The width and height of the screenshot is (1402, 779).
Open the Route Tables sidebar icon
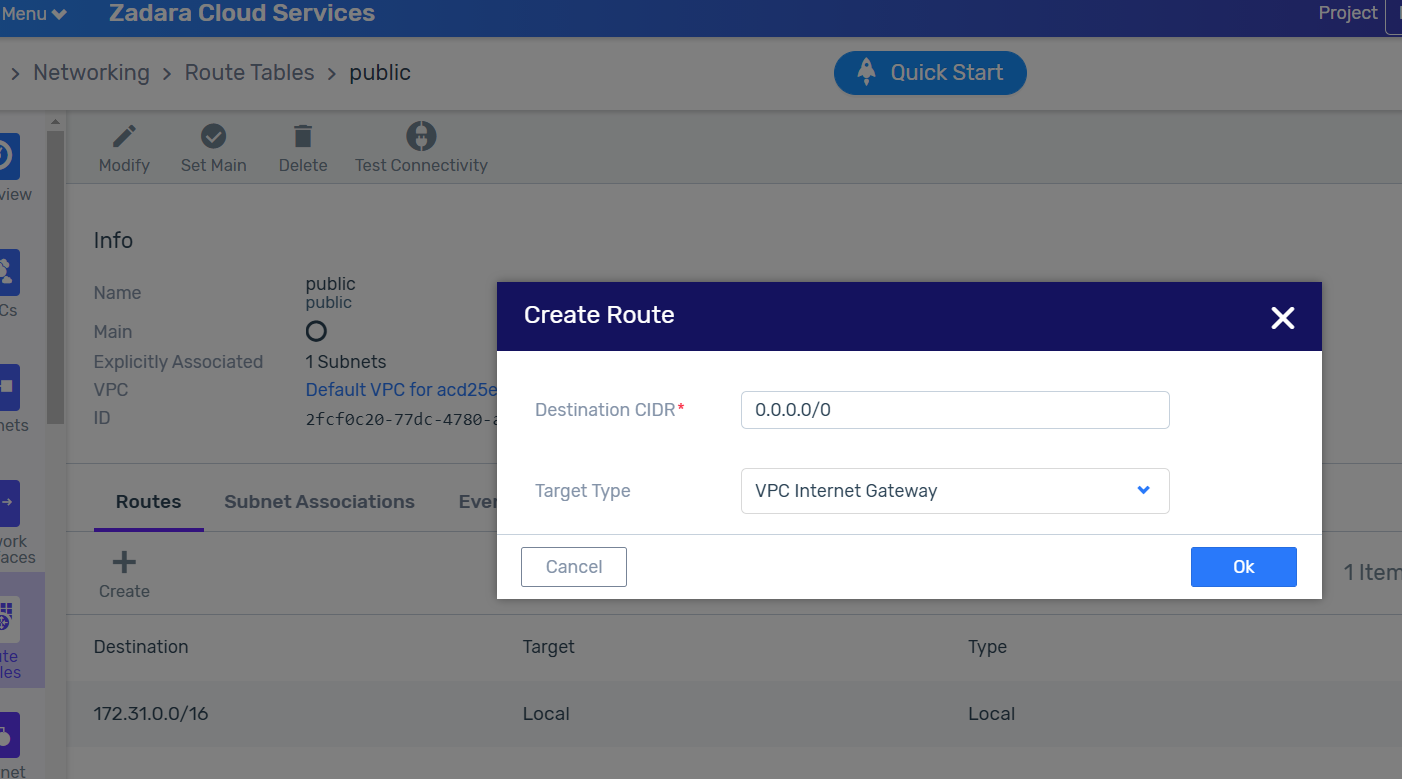click(x=8, y=622)
